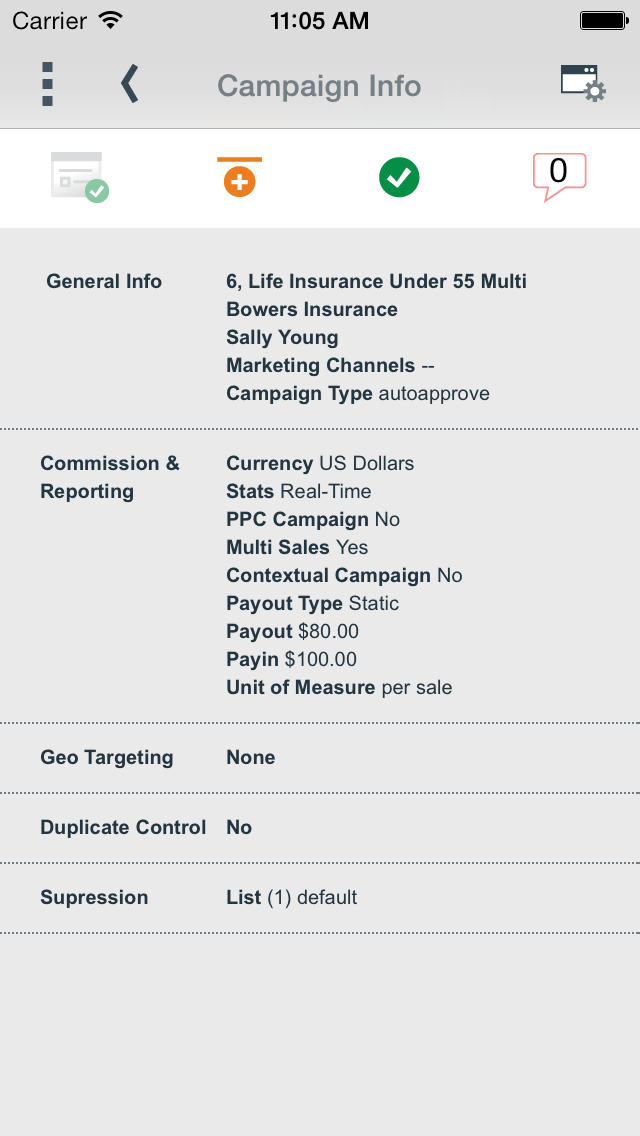640x1136 pixels.
Task: Tap the orange plus add icon
Action: click(239, 178)
